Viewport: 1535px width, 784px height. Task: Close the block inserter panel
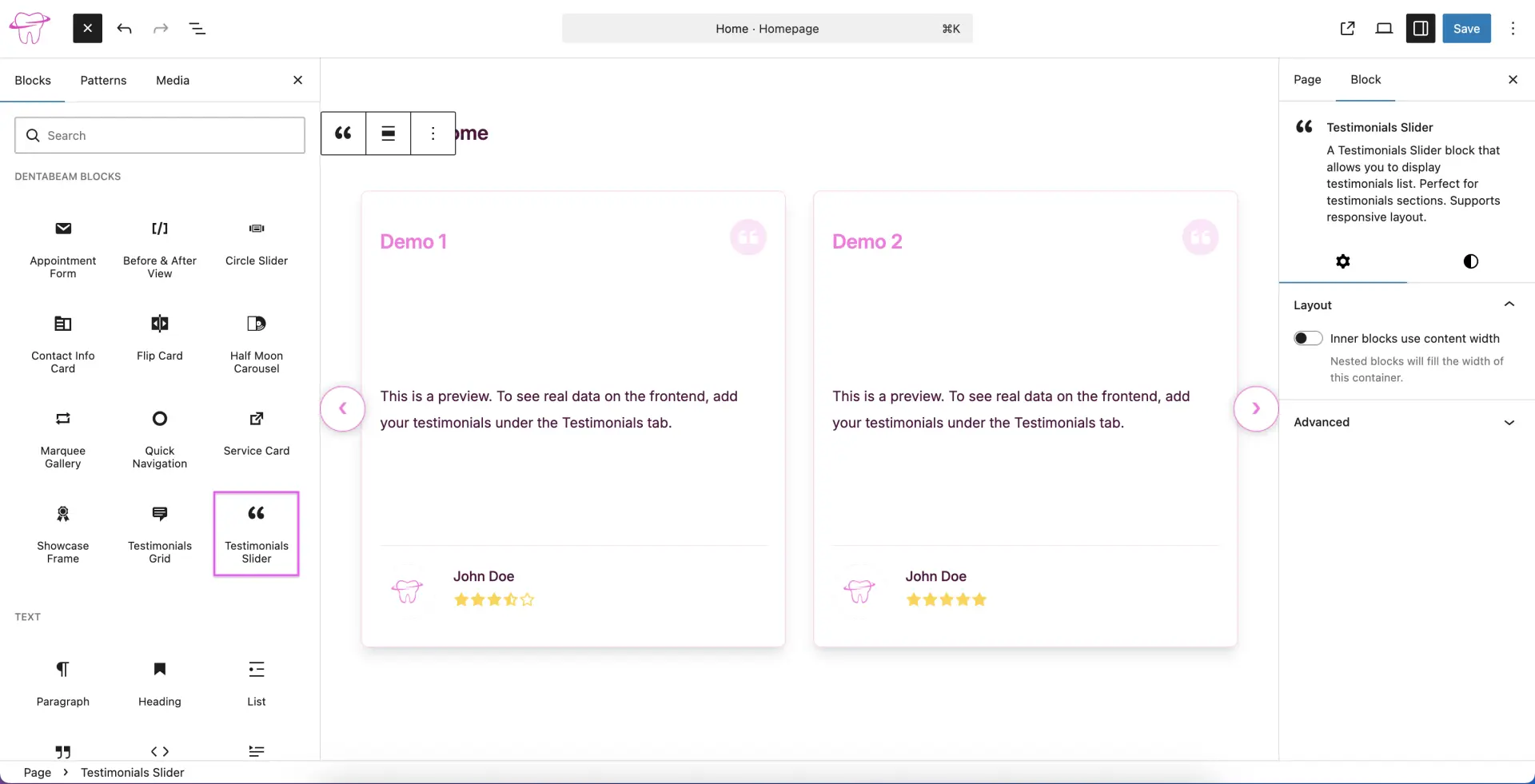click(x=297, y=80)
